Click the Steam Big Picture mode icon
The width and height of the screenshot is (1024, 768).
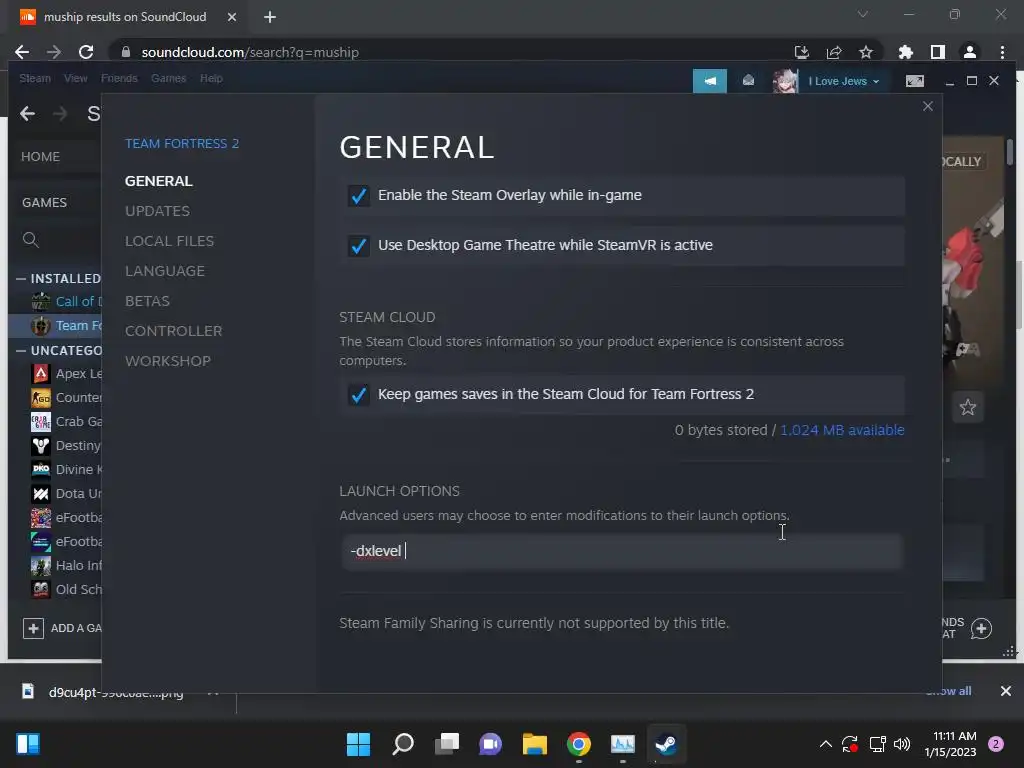(x=914, y=81)
